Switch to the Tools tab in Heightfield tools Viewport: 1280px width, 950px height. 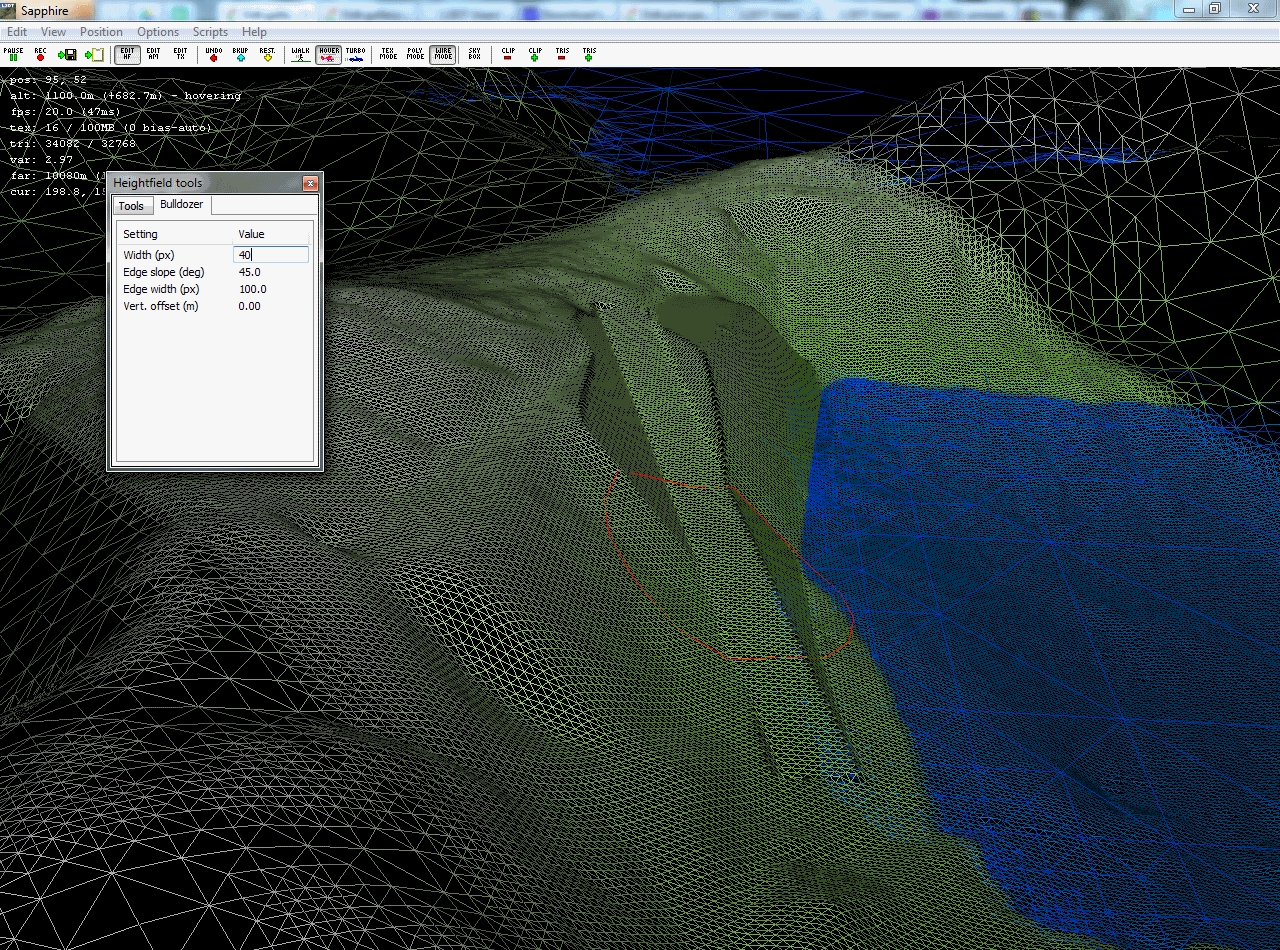click(132, 205)
